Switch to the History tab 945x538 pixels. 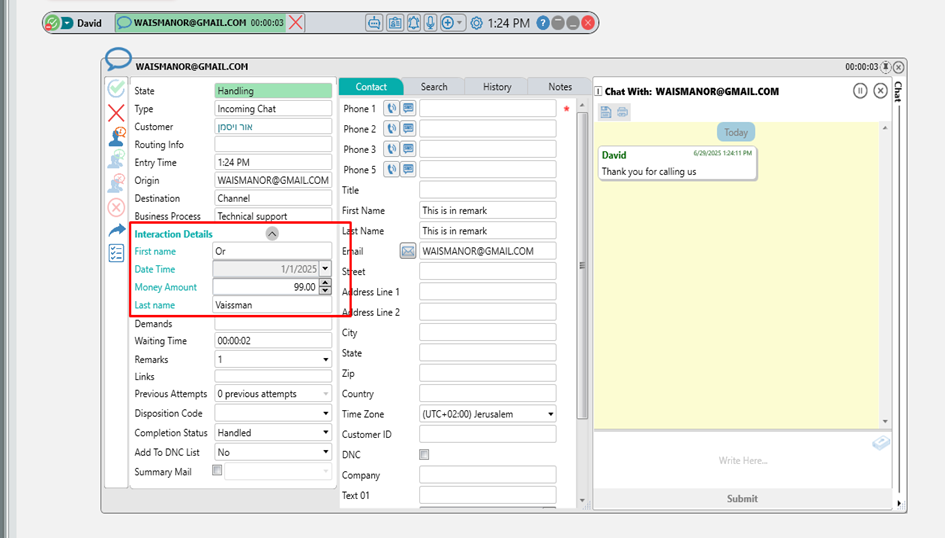pos(497,87)
